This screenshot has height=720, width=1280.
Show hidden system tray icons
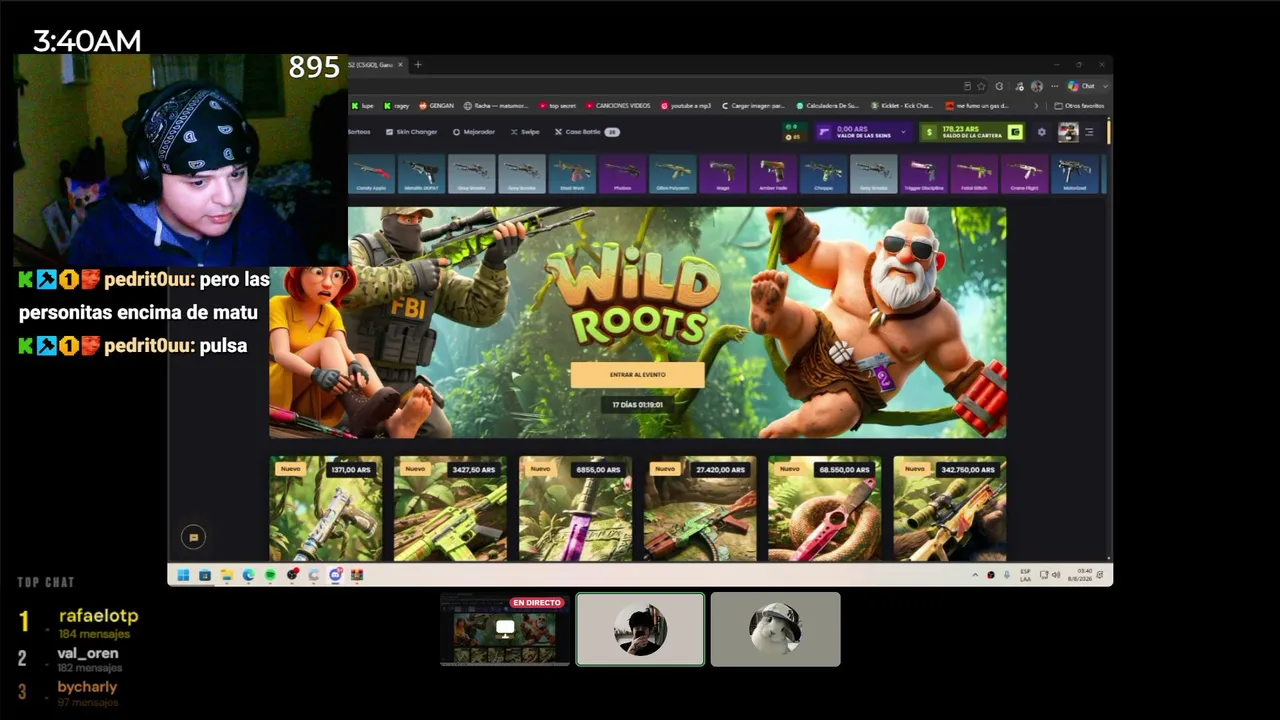pos(975,575)
